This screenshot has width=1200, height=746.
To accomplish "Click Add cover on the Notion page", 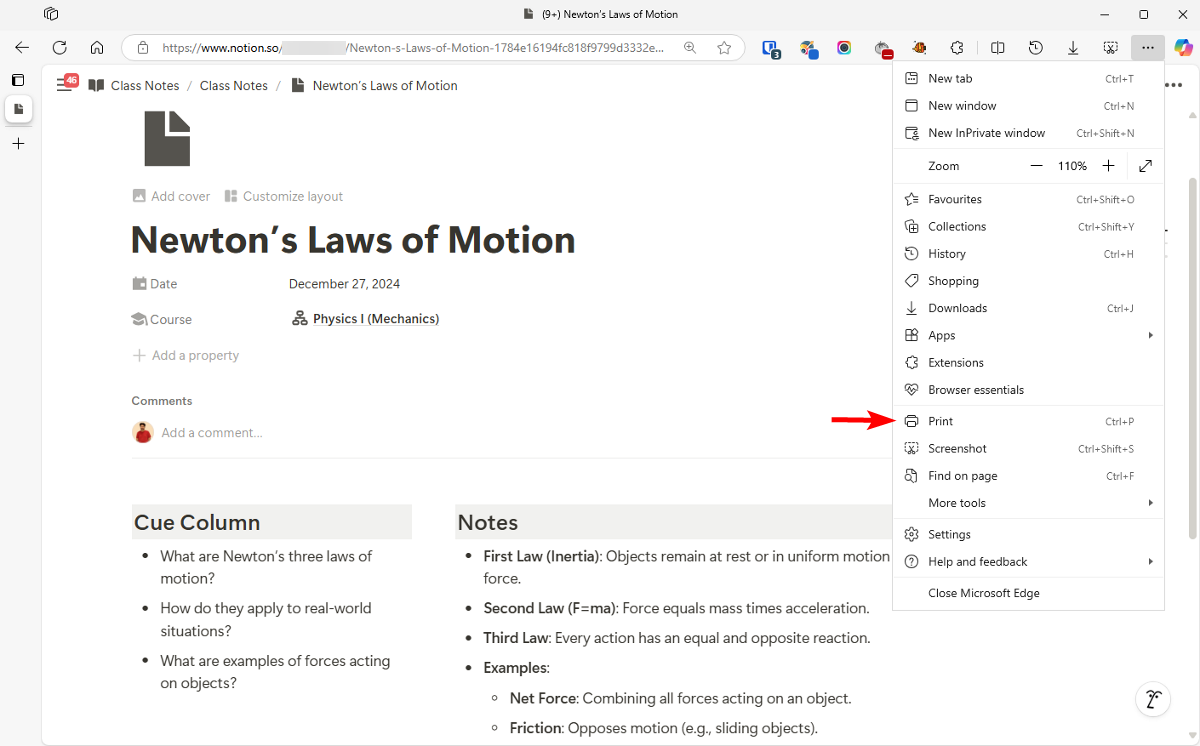I will point(180,196).
